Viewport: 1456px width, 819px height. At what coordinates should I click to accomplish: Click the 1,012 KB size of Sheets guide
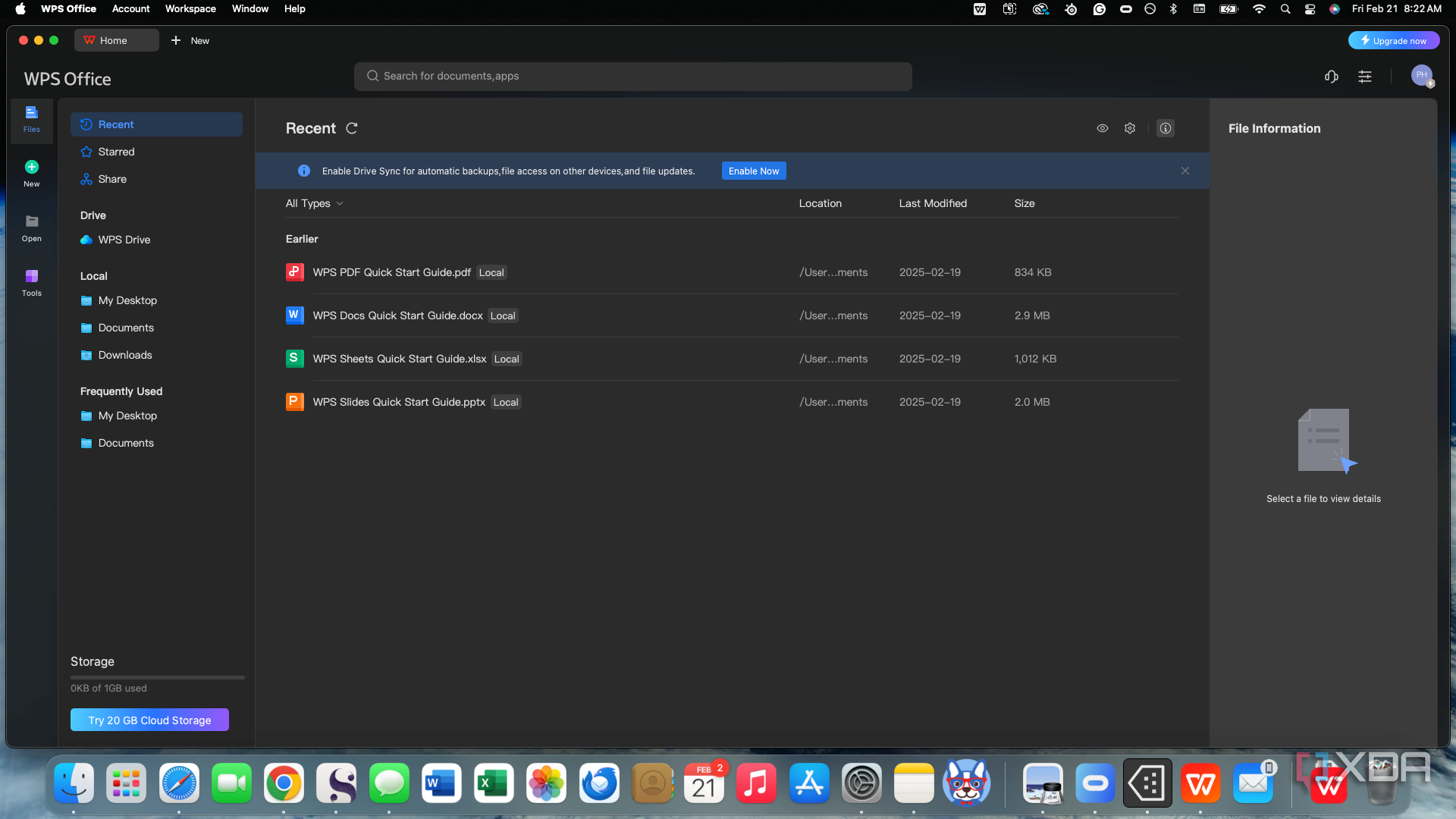tap(1035, 359)
